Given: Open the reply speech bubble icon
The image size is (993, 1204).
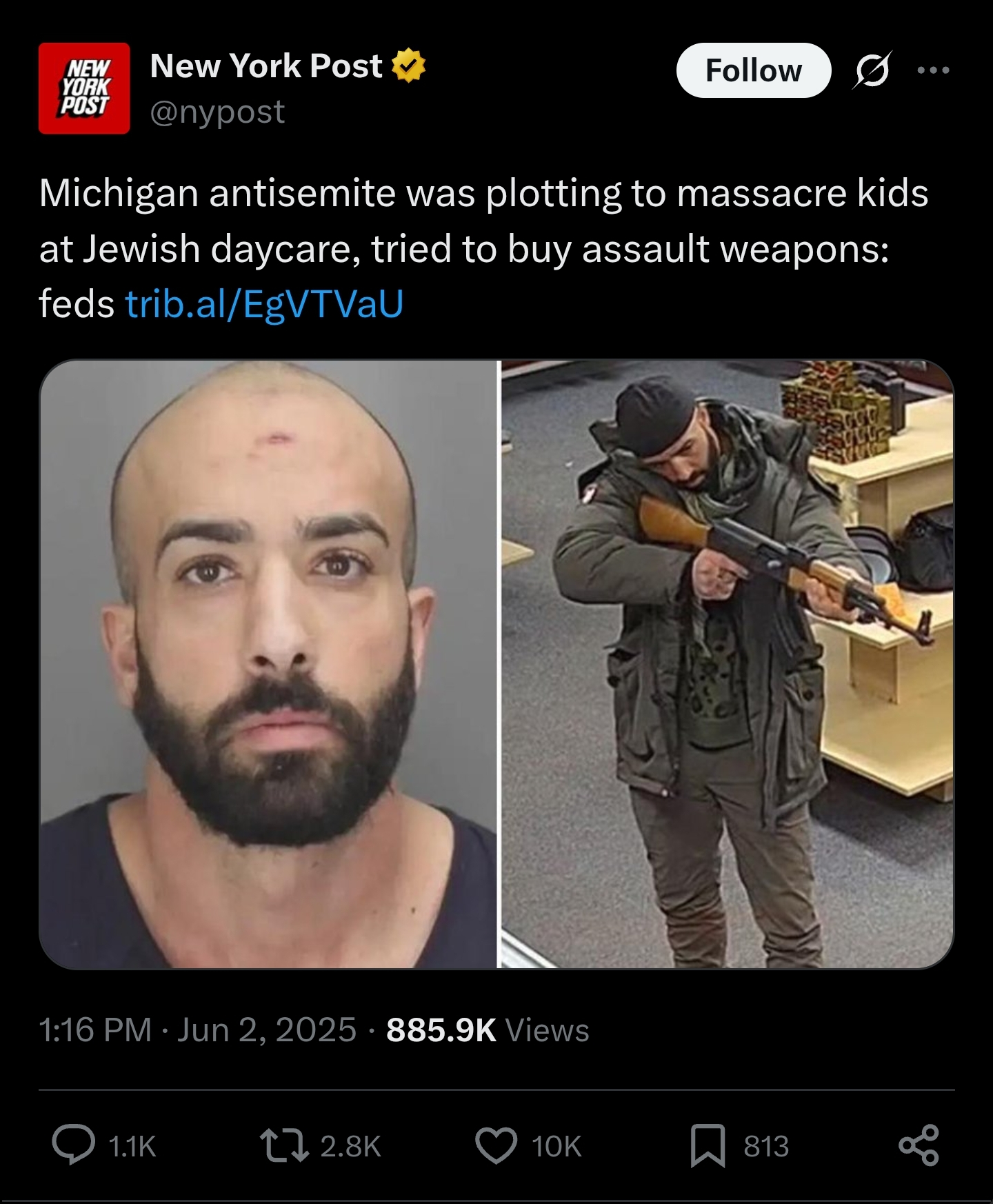Looking at the screenshot, I should pyautogui.click(x=74, y=1146).
